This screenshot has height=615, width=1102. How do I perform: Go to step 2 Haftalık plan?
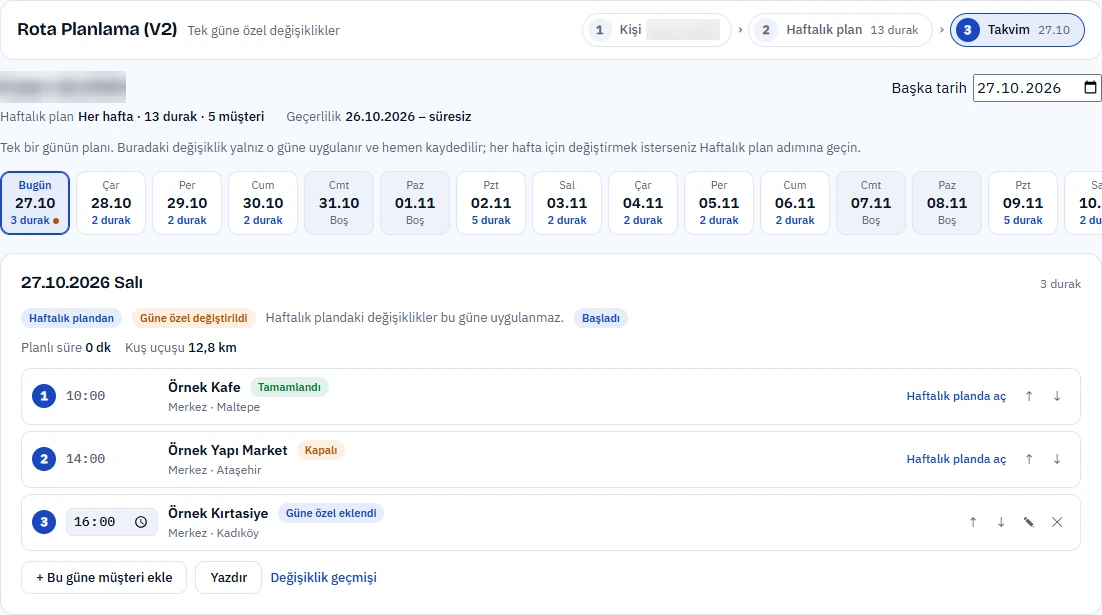tap(840, 30)
